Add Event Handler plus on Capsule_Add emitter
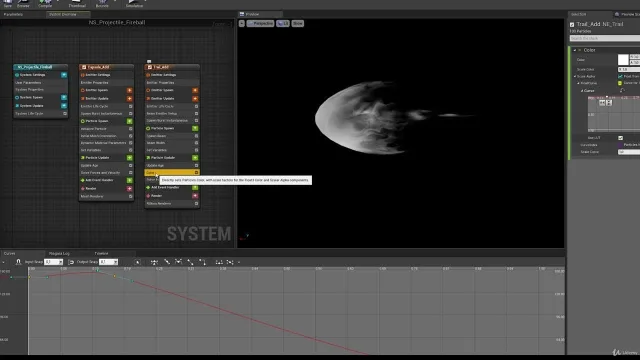 pos(129,180)
